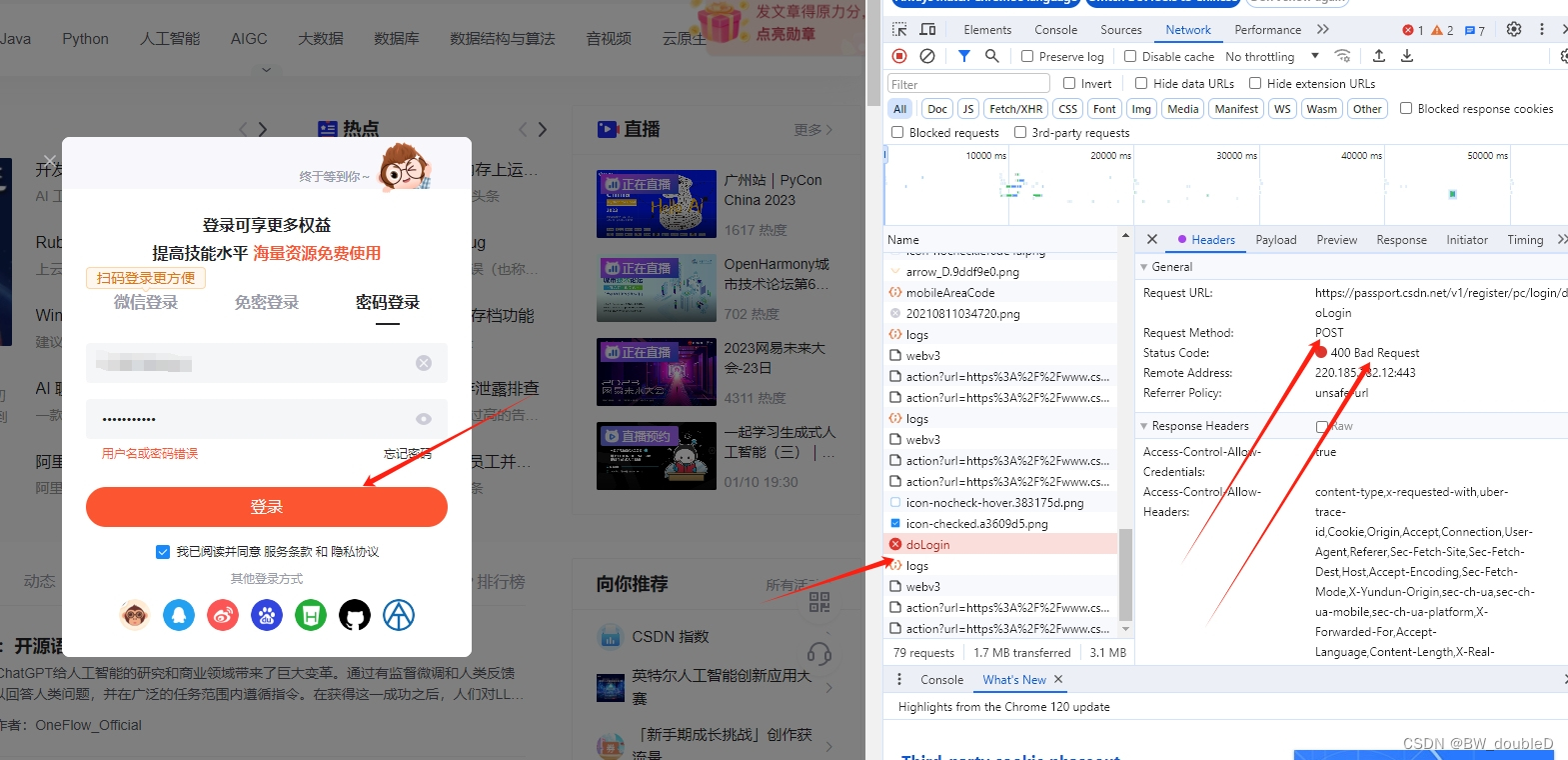Select the DevTools inspect element icon
The image size is (1568, 760).
(899, 29)
